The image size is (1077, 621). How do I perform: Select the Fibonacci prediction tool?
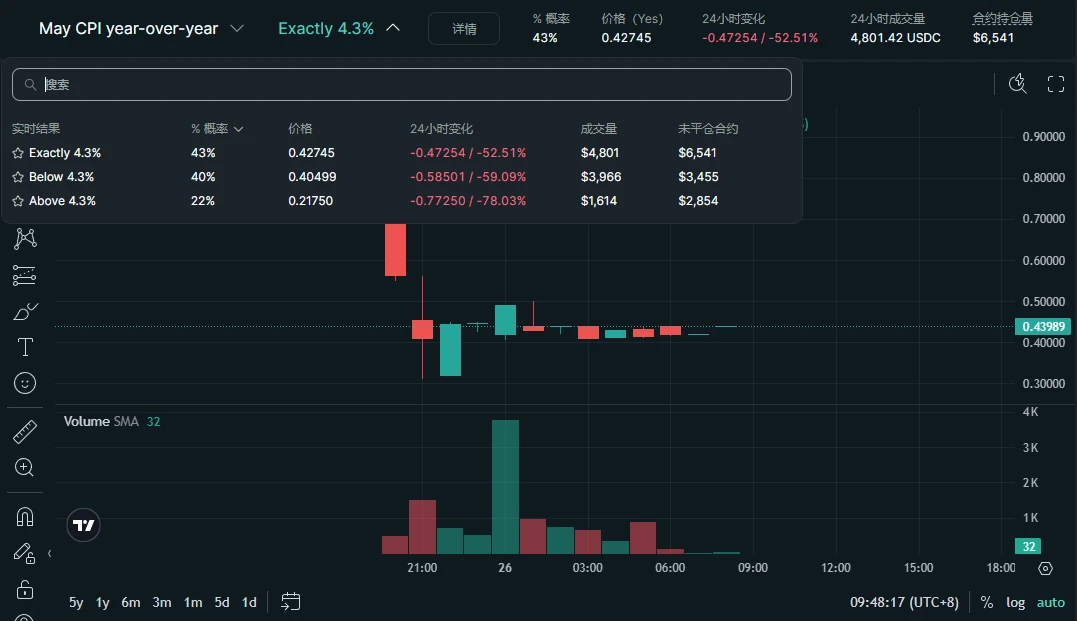coord(25,275)
